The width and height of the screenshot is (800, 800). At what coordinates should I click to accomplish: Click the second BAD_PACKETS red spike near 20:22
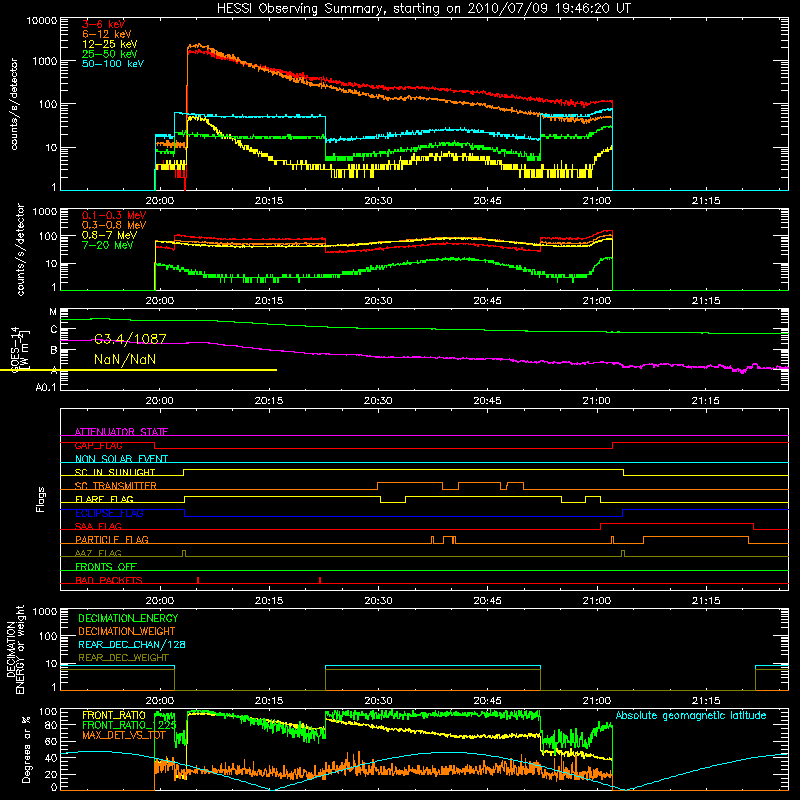click(320, 580)
